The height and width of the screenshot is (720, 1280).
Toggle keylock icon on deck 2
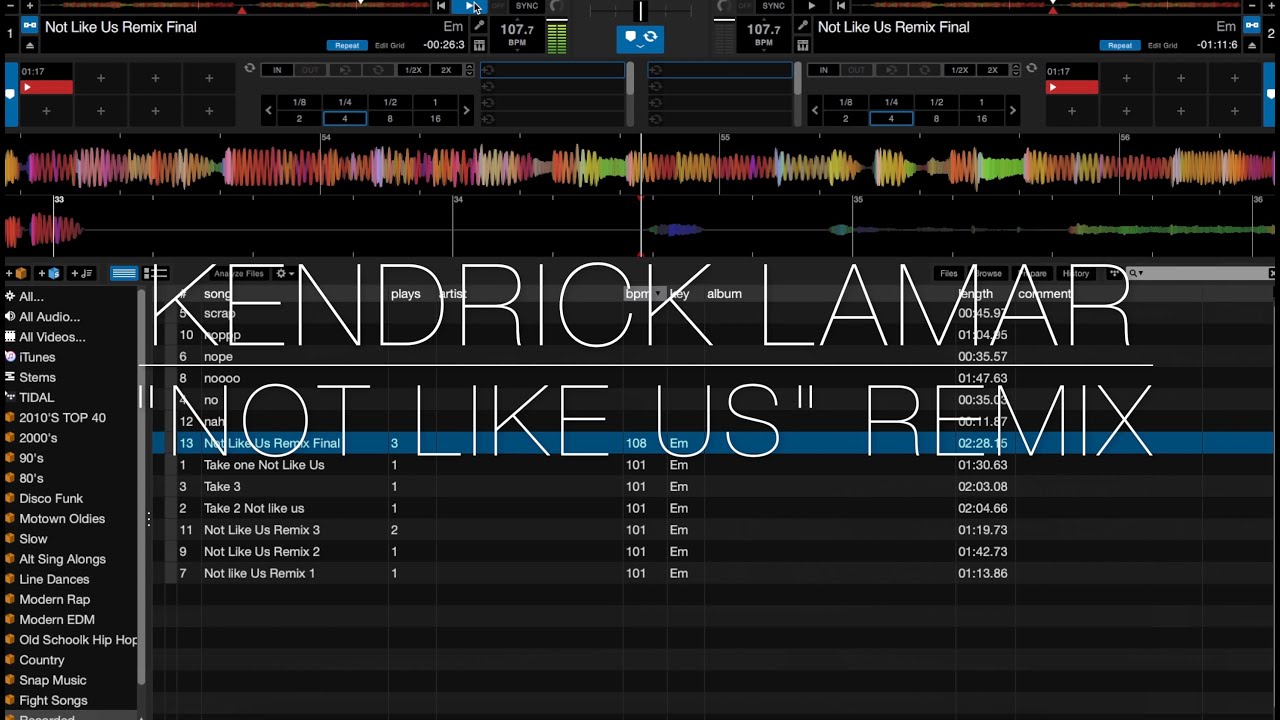[1251, 26]
